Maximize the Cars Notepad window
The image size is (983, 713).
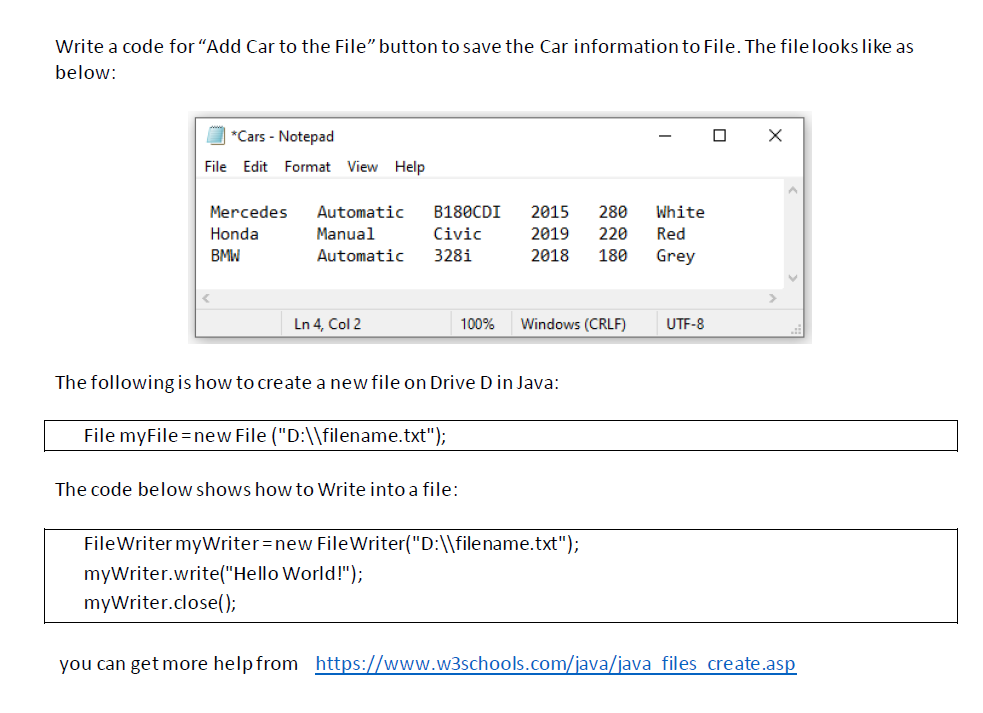[719, 135]
